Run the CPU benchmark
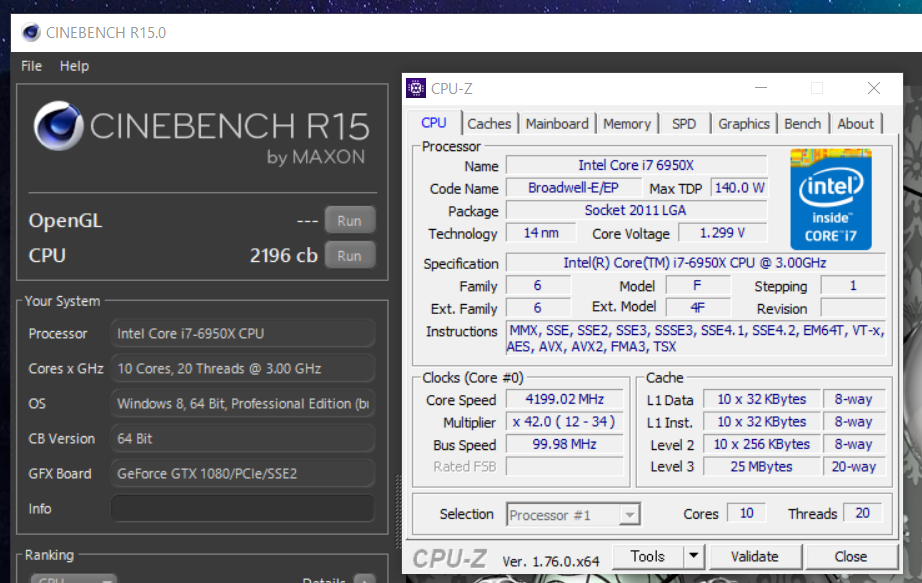Image resolution: width=922 pixels, height=583 pixels. tap(349, 255)
